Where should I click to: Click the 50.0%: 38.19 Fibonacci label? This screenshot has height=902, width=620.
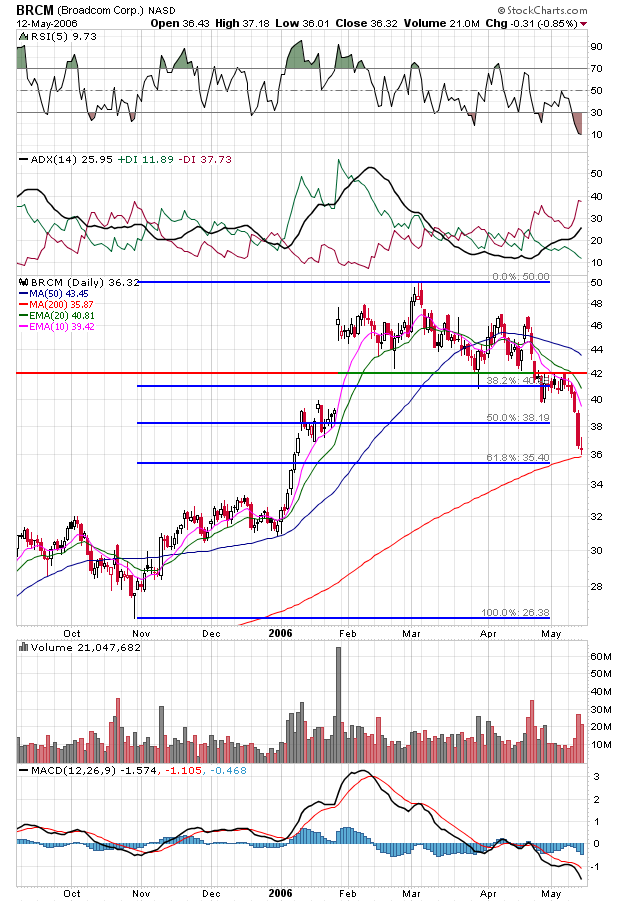(x=518, y=418)
